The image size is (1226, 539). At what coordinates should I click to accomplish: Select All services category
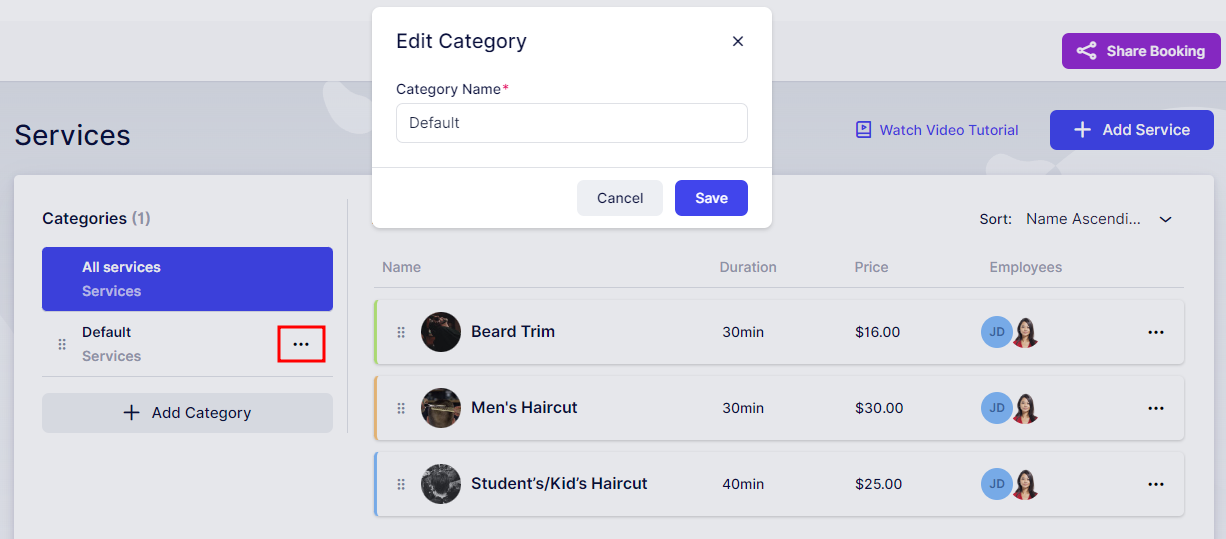(x=187, y=279)
